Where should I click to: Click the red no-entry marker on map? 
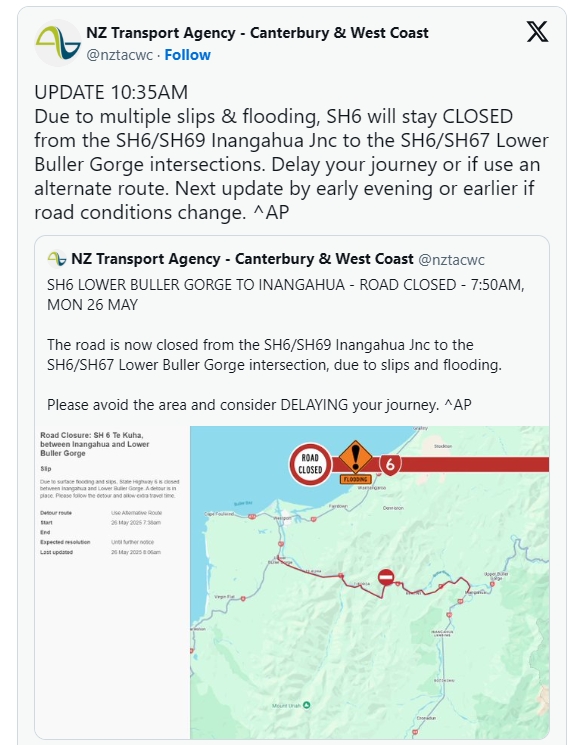coord(386,577)
